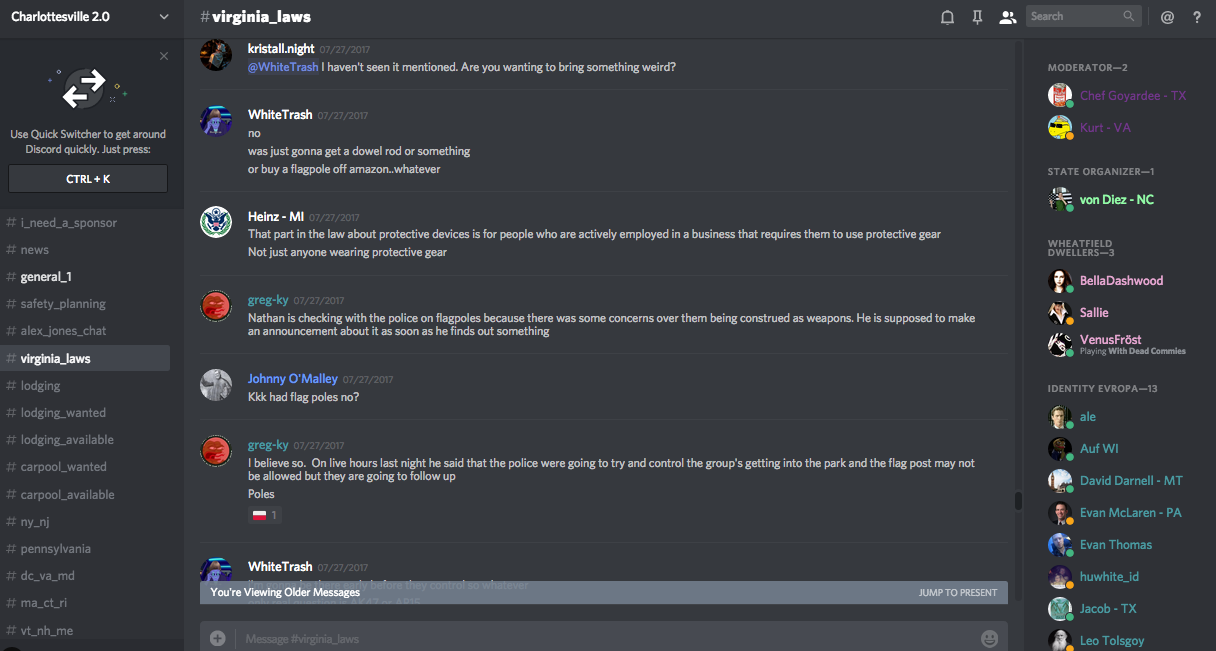Show pinned messages
The image size is (1216, 651).
[977, 17]
